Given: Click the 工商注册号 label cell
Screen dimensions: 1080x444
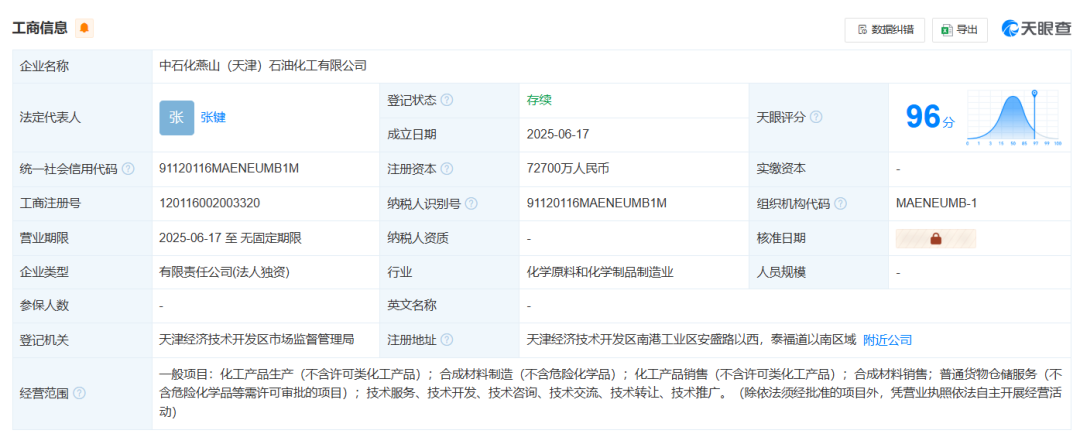Looking at the screenshot, I should click(83, 203).
